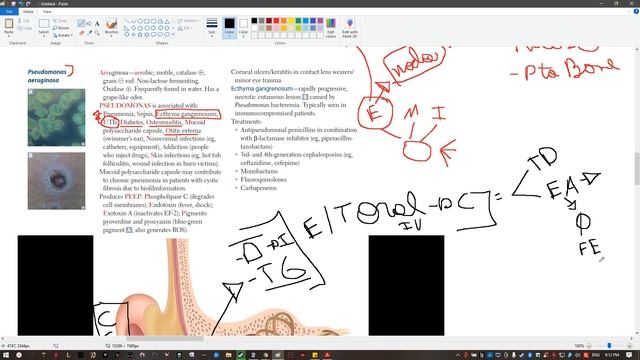The image size is (640, 360).
Task: Open the shape Fill dropdown
Action: pos(185,28)
